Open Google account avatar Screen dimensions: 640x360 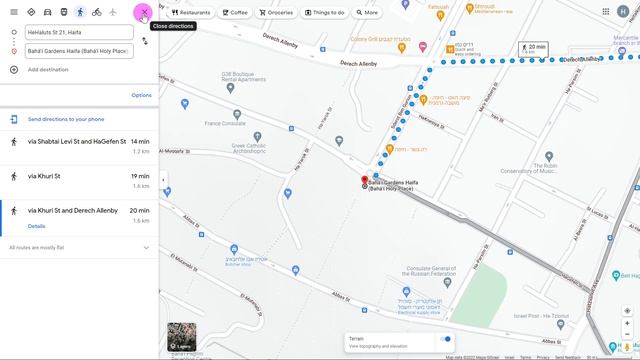pos(623,11)
